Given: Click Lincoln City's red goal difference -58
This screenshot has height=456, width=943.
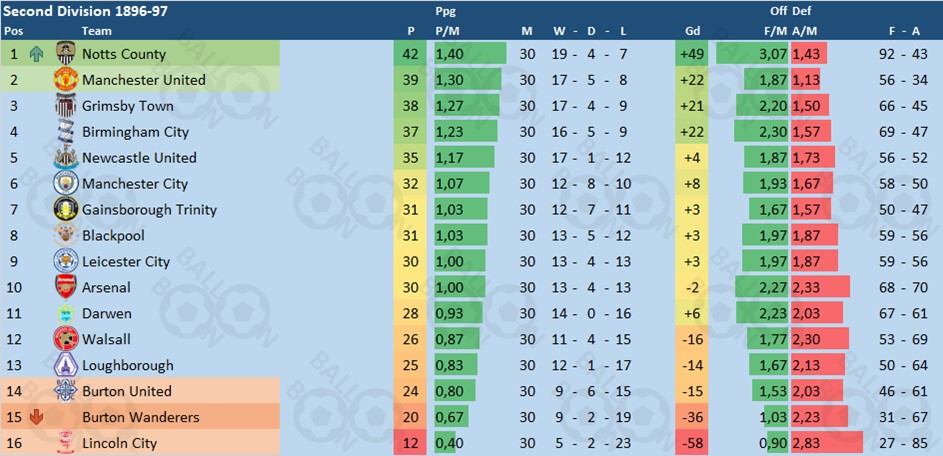Looking at the screenshot, I should 693,443.
